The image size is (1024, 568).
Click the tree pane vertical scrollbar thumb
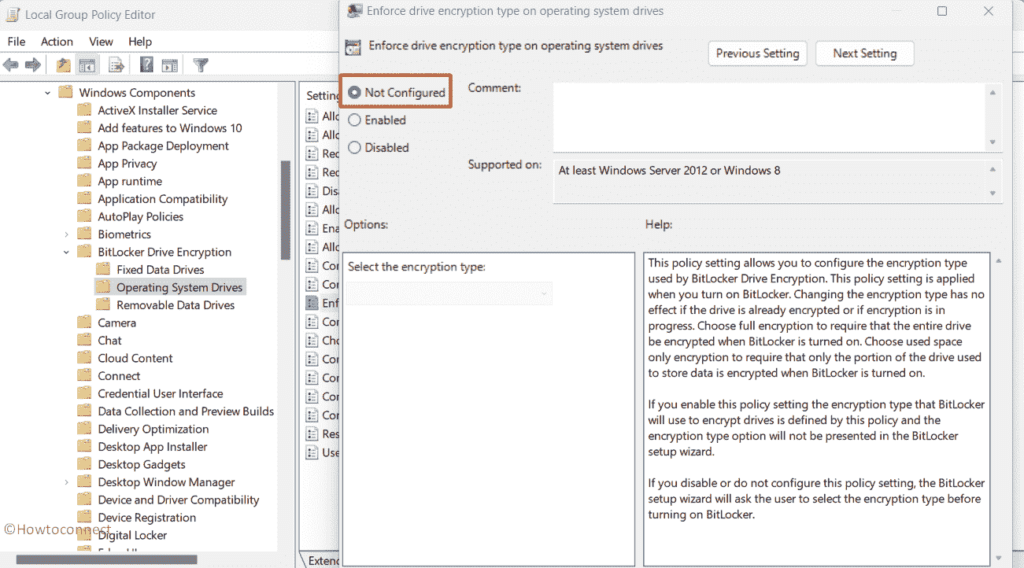click(285, 210)
